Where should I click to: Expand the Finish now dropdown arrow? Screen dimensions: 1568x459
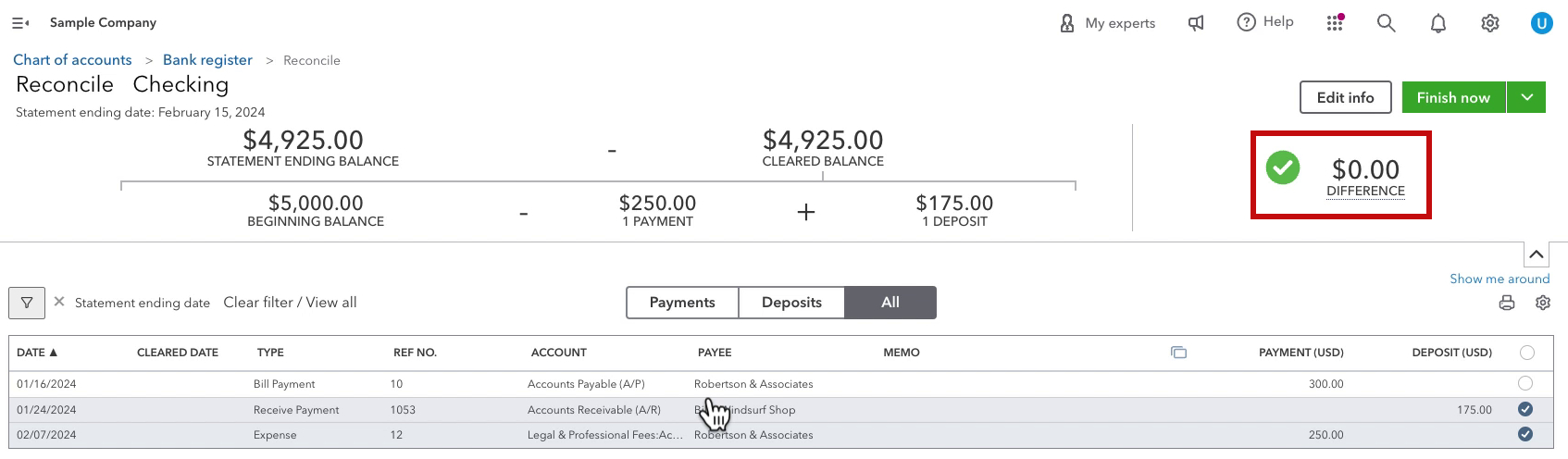click(1526, 97)
